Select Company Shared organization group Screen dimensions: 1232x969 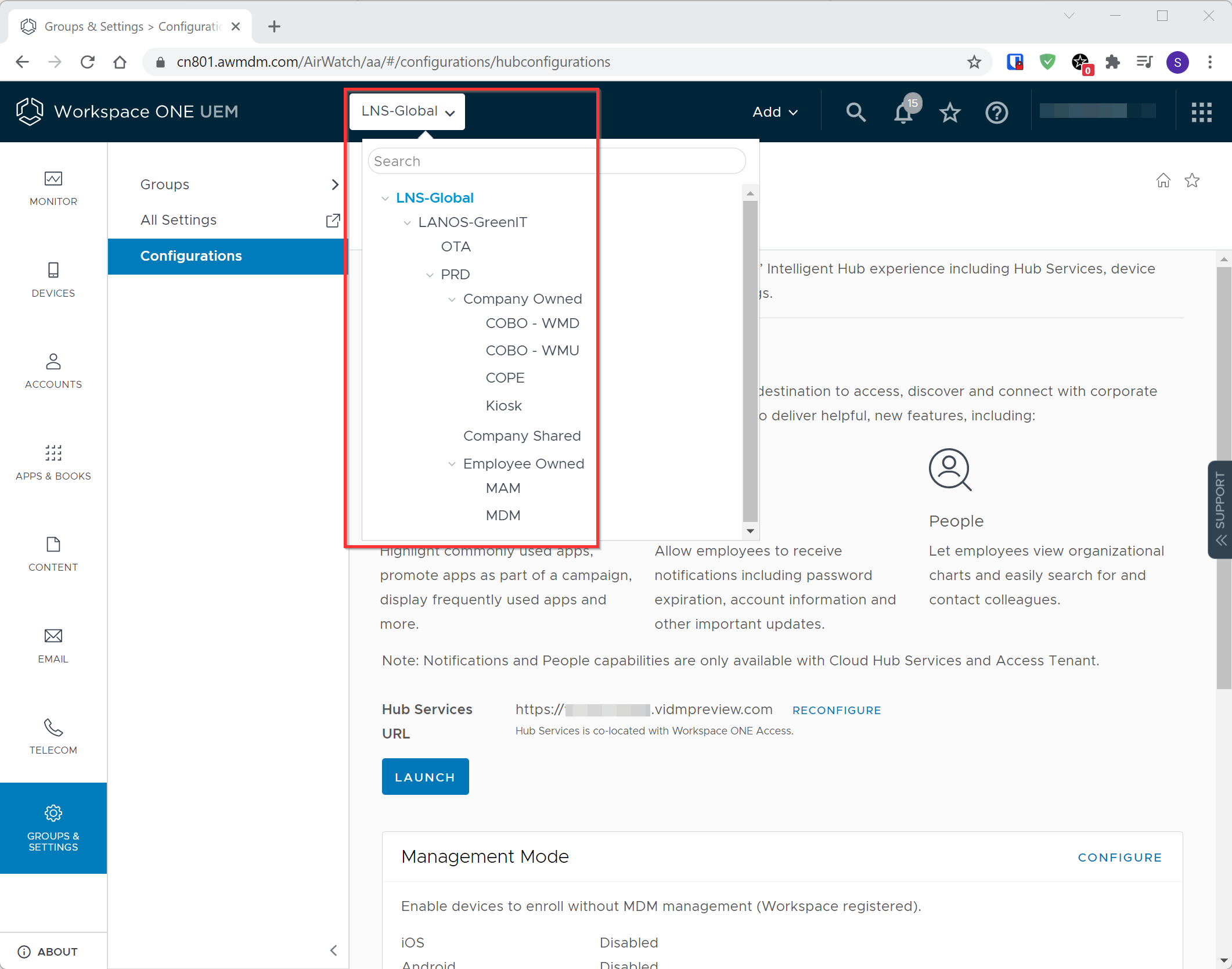tap(522, 436)
